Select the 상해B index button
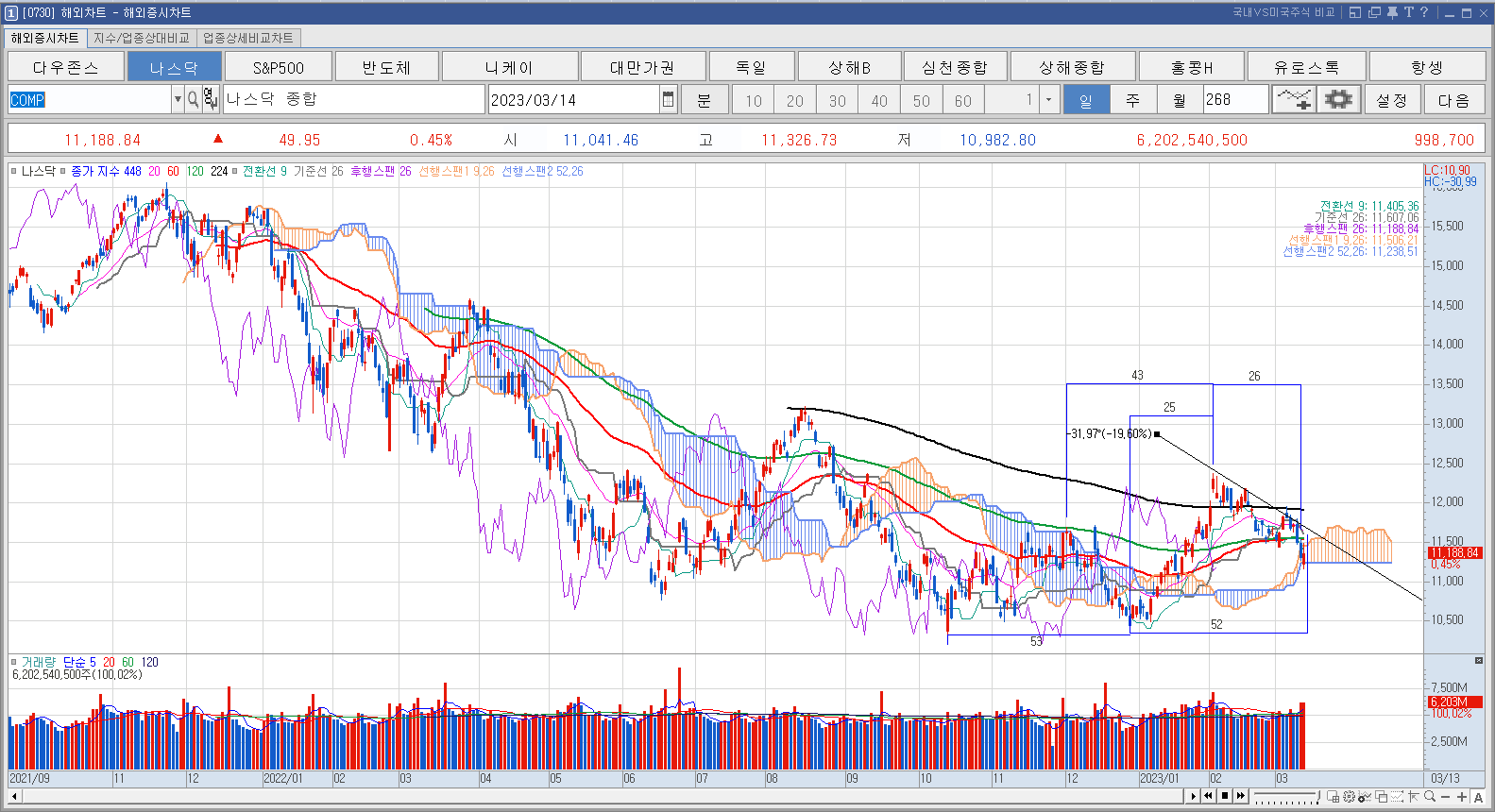This screenshot has height=812, width=1495. click(x=850, y=67)
